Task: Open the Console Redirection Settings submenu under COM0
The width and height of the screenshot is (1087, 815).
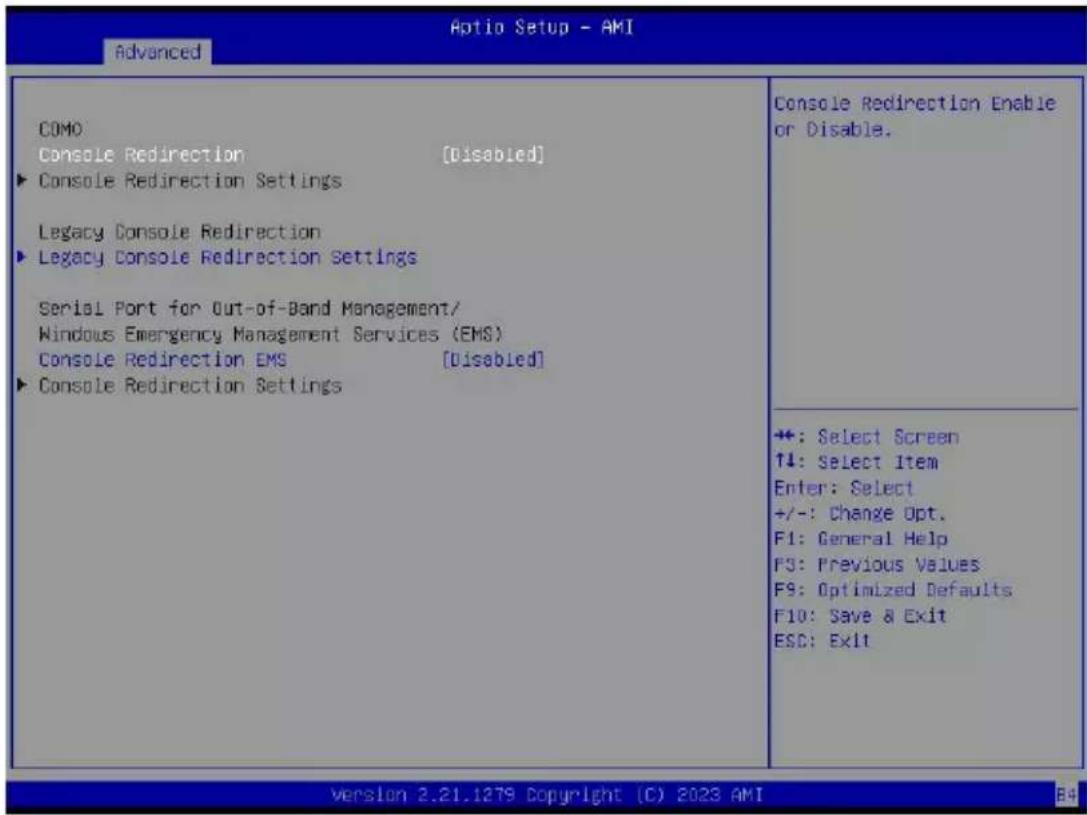Action: coord(190,181)
